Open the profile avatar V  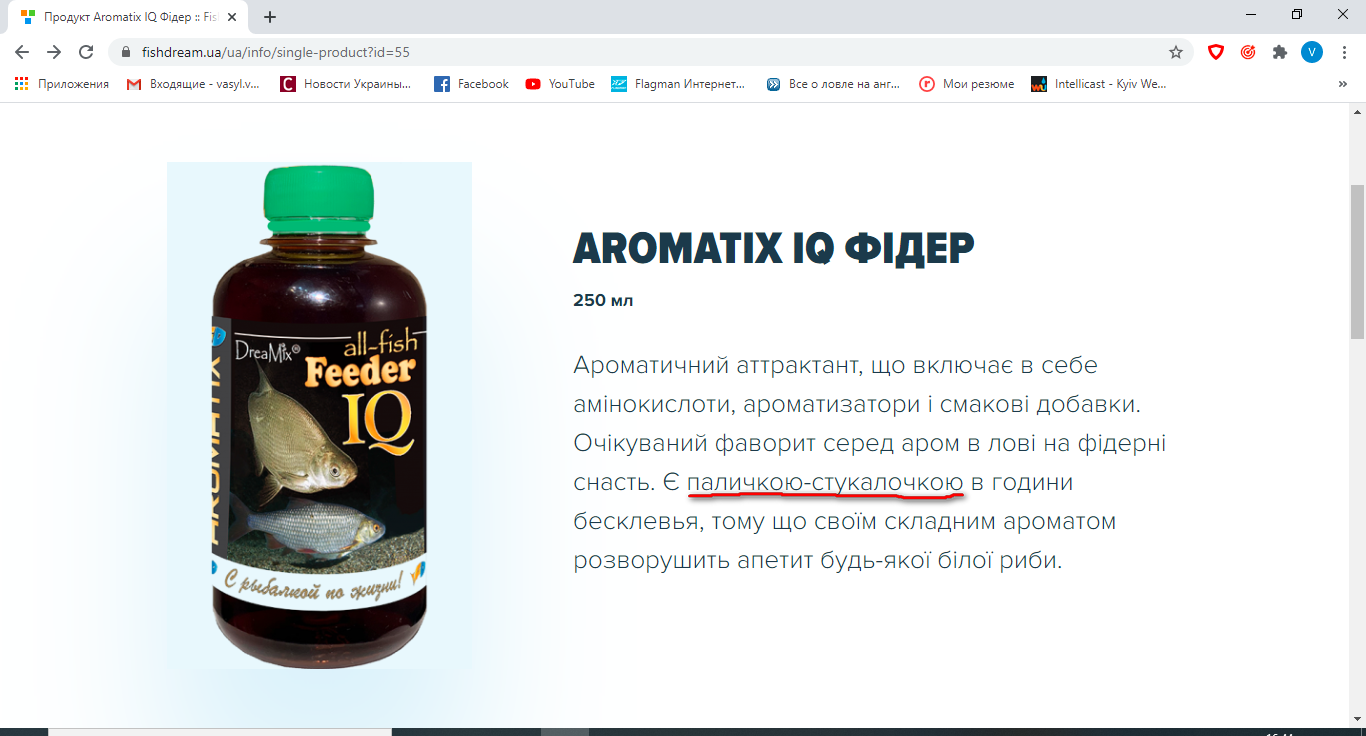[1312, 52]
